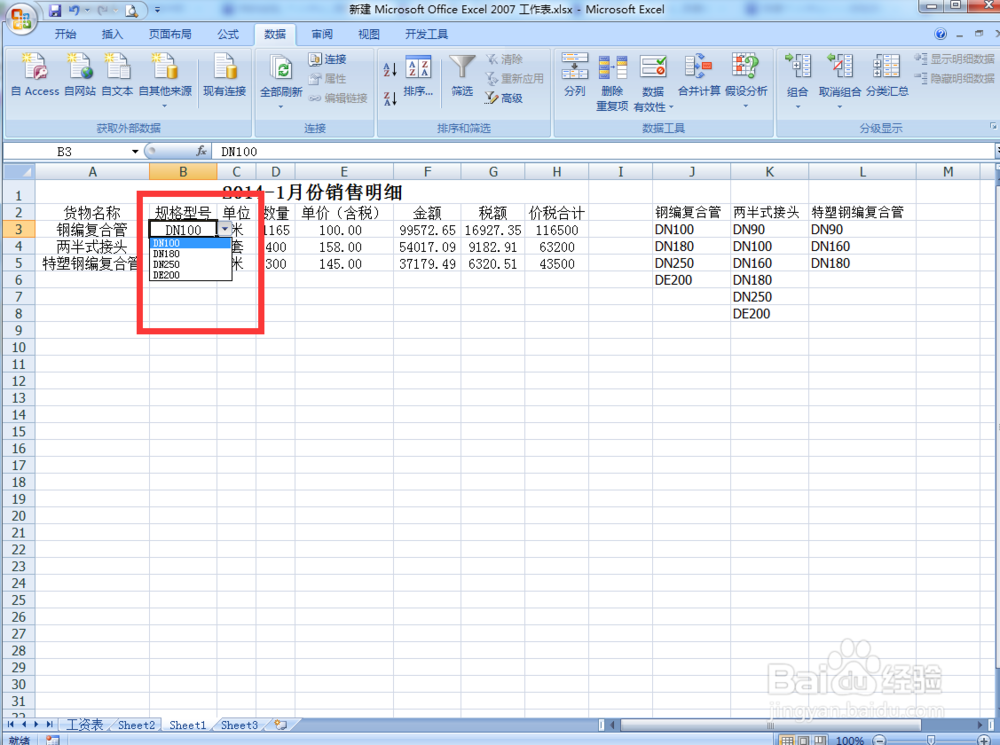Select DN160 cell in column L
Image resolution: width=1000 pixels, height=745 pixels.
[862, 246]
